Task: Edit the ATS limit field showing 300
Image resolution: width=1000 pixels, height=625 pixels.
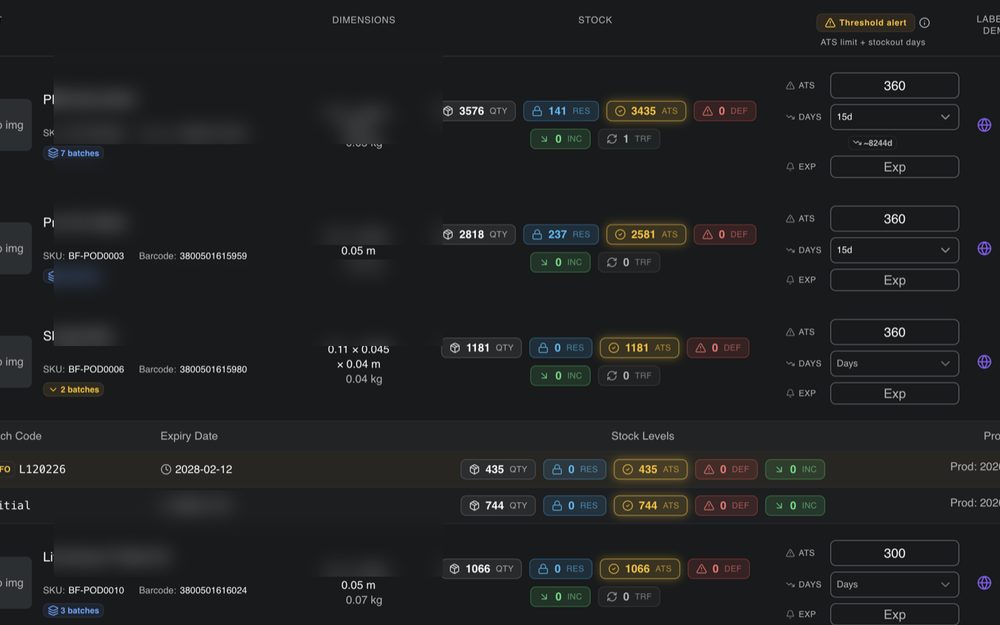Action: tap(894, 554)
